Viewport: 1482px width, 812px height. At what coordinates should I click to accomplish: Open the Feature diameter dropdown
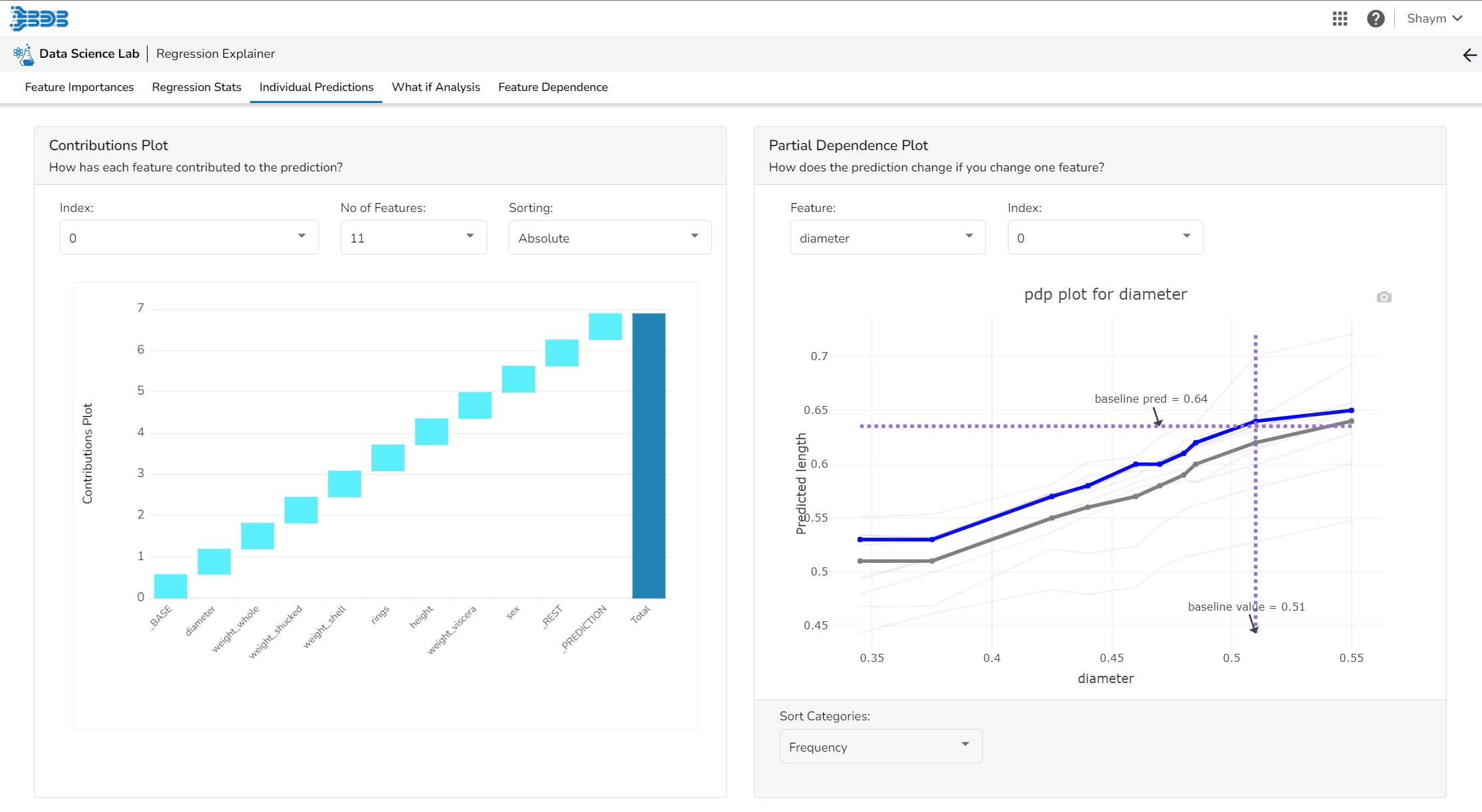pyautogui.click(x=887, y=238)
